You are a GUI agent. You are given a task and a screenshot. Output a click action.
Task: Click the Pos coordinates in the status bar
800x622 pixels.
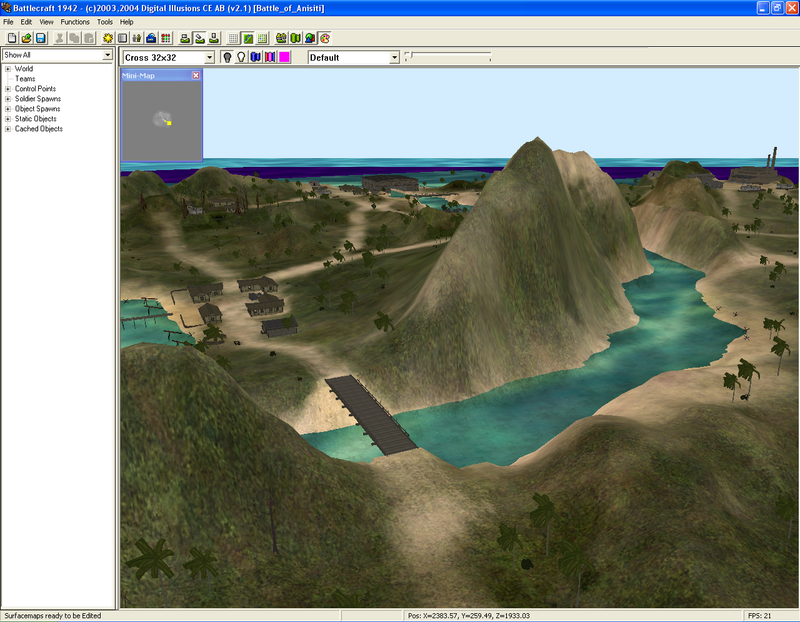point(469,616)
